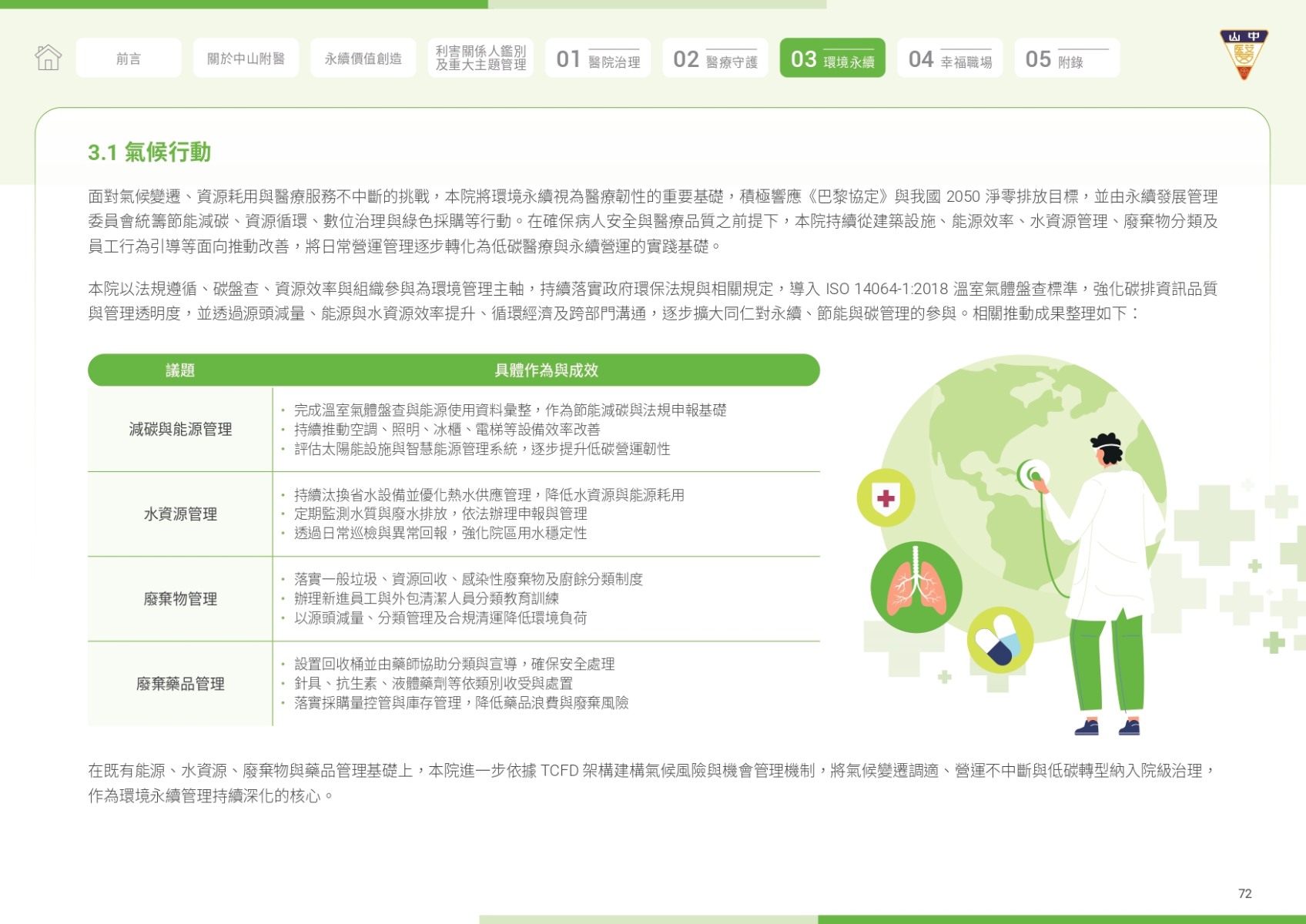Select the 廢棄藥品管理 row label
Viewport: 1306px width, 924px height.
tap(180, 684)
